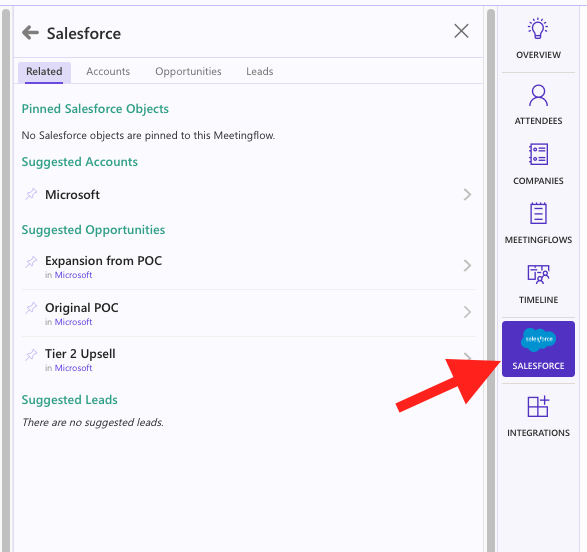Open the Timeline section
Viewport: 587px width, 552px height.
[538, 284]
